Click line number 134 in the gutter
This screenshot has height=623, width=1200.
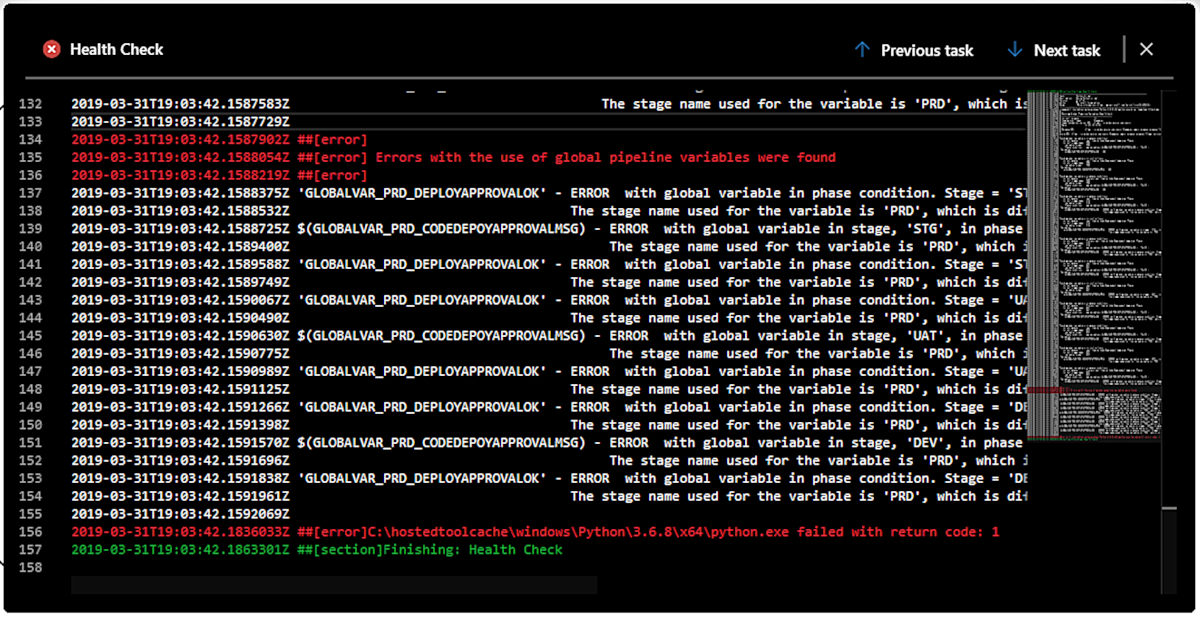coord(32,139)
